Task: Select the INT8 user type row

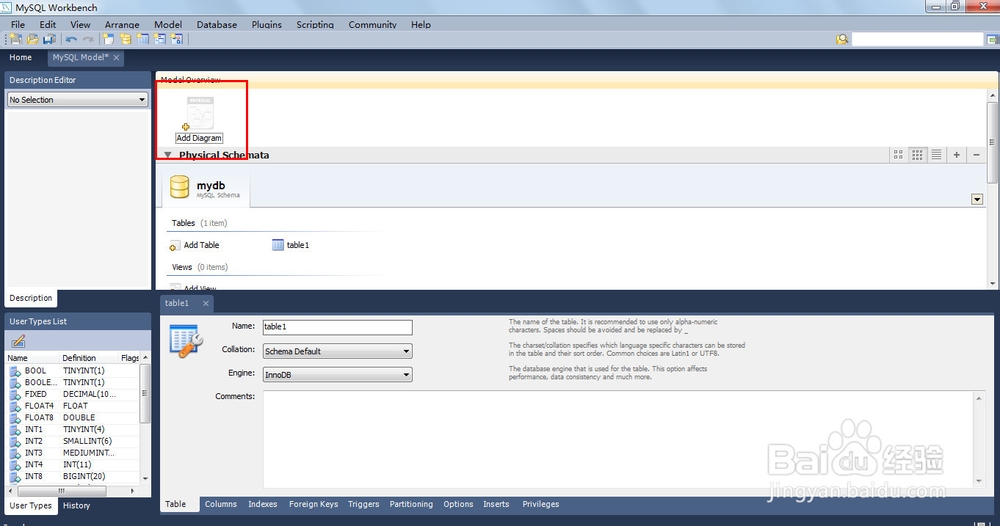Action: click(71, 476)
